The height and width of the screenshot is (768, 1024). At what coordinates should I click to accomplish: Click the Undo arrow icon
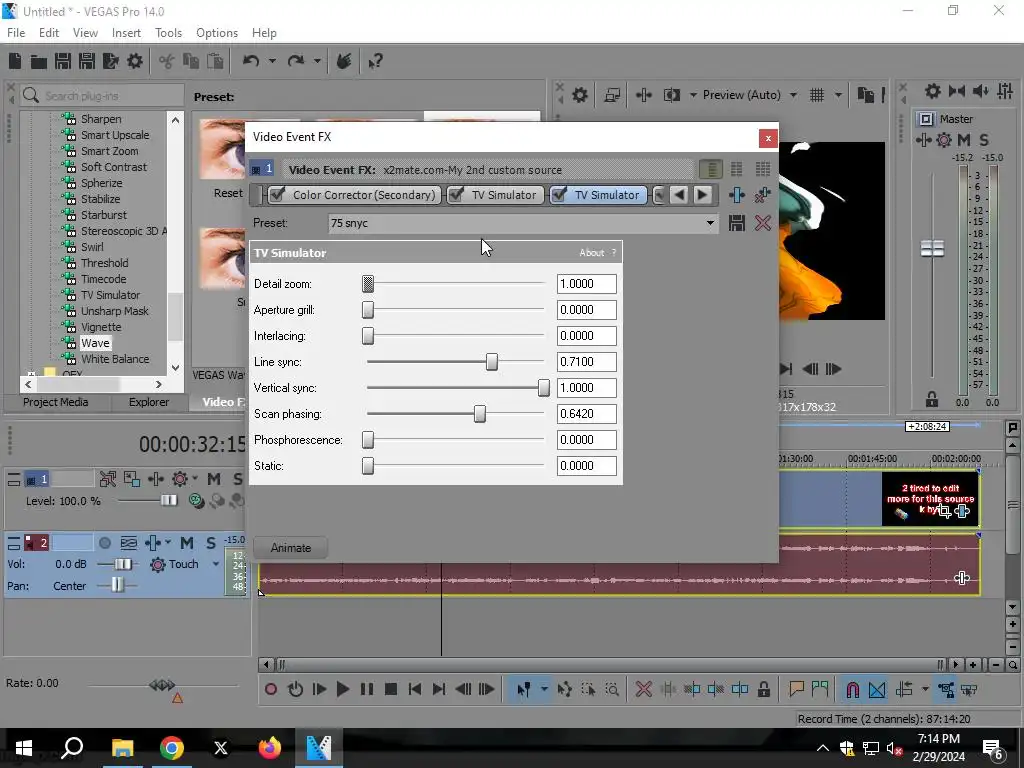[x=251, y=61]
